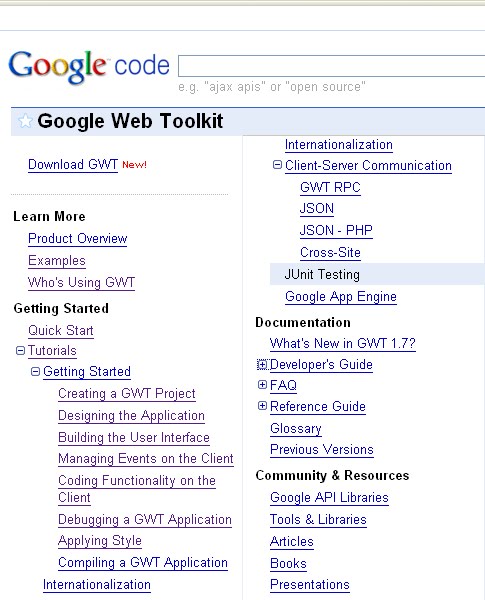This screenshot has height=600, width=485.
Task: Open Internationalization link above Client-Server Communication
Action: pos(339,145)
